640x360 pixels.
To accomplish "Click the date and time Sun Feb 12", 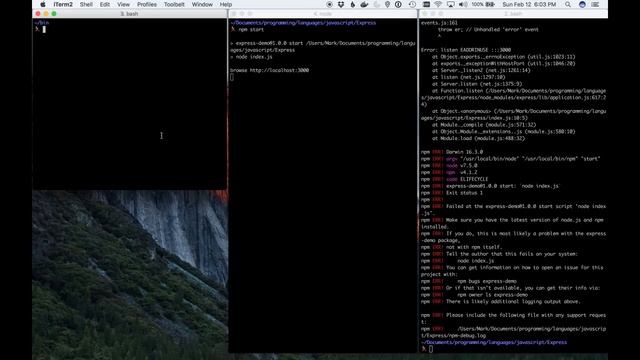I will [529, 4].
